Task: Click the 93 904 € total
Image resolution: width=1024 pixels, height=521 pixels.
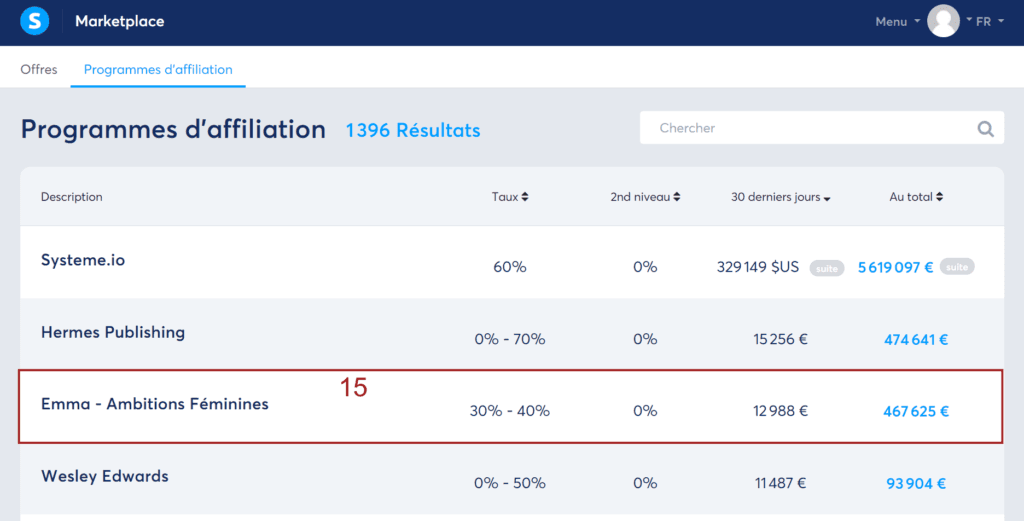Action: pyautogui.click(x=916, y=484)
